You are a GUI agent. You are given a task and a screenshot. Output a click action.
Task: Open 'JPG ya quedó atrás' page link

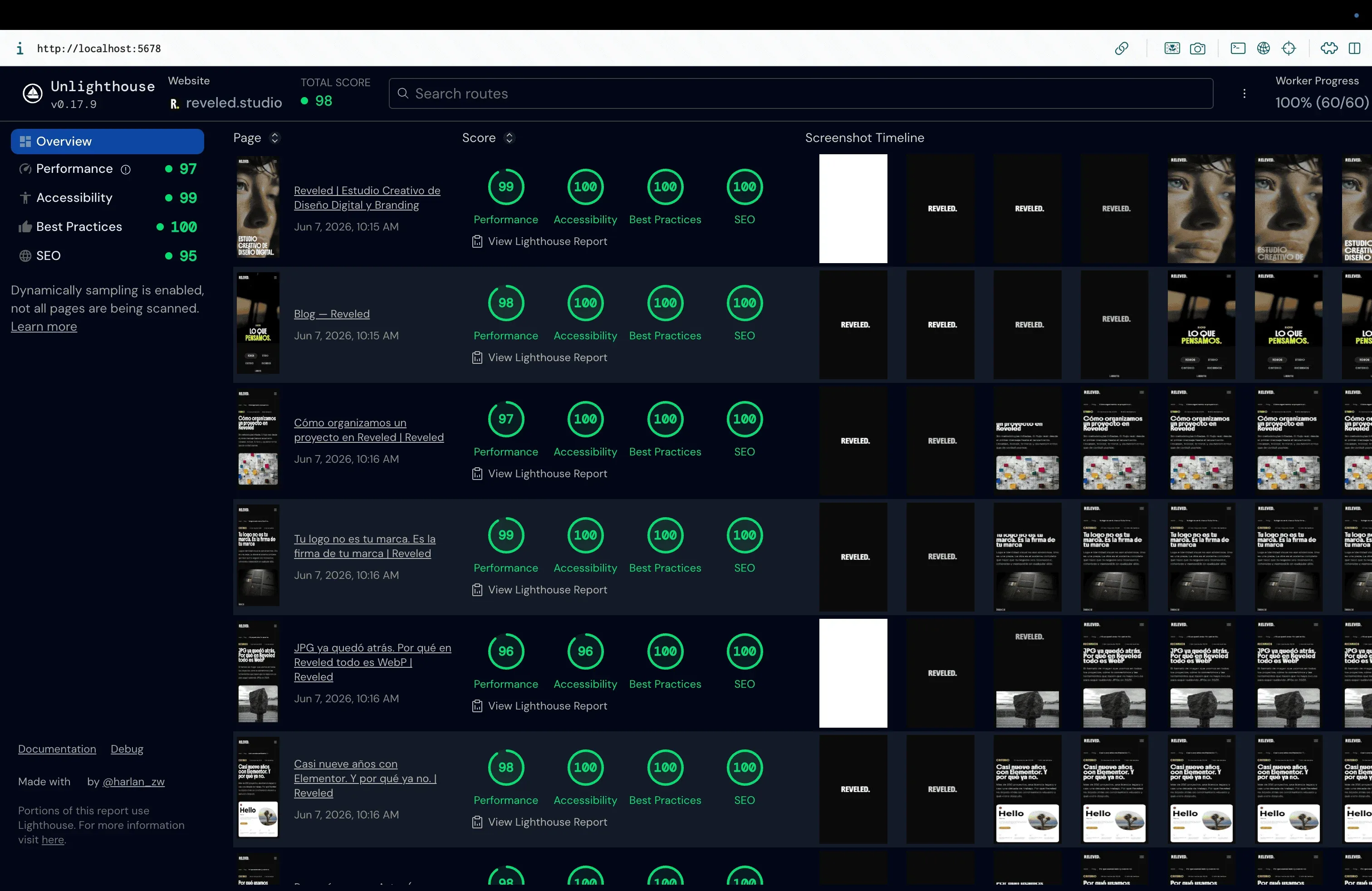pos(372,662)
